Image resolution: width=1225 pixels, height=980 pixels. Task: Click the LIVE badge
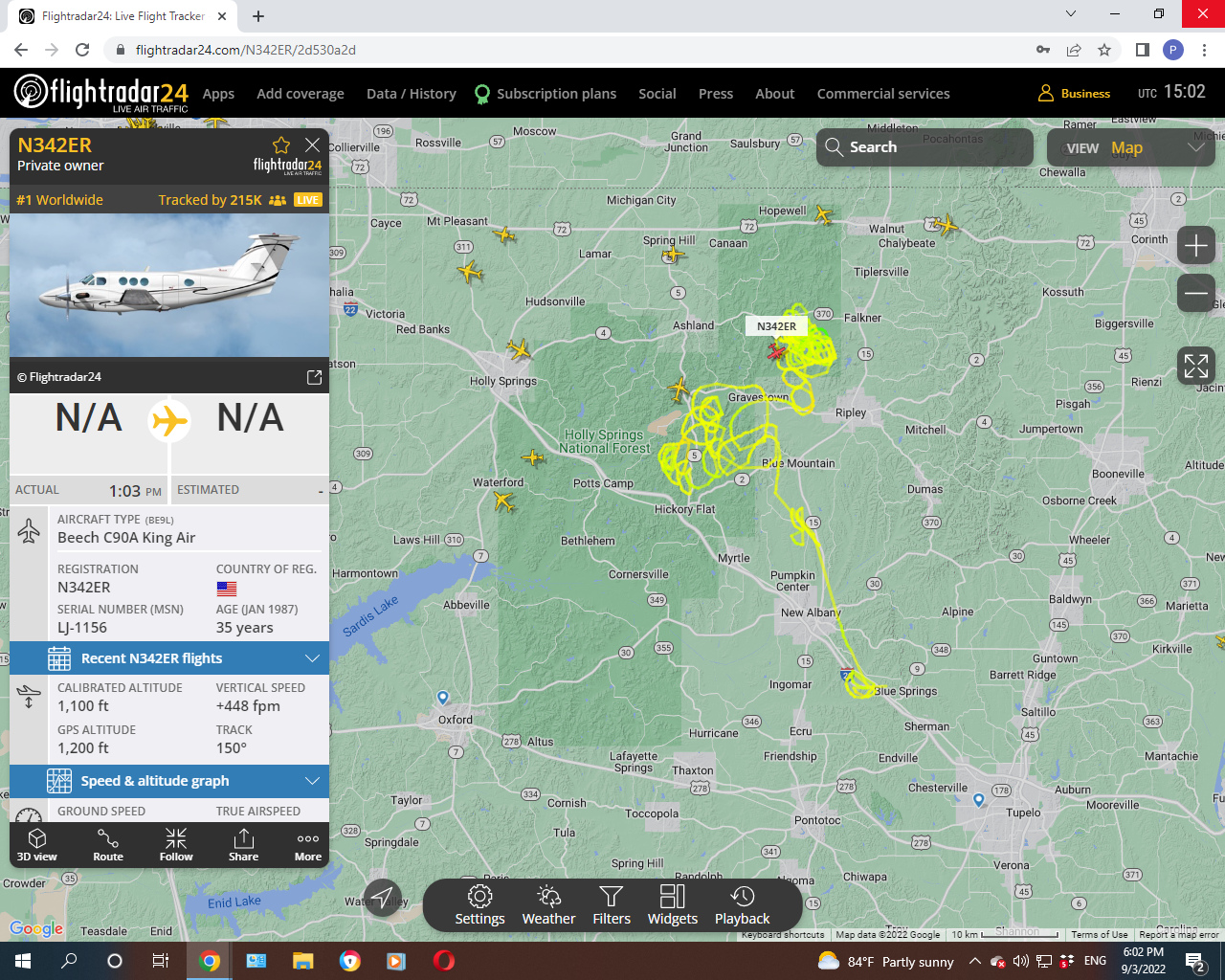point(308,200)
